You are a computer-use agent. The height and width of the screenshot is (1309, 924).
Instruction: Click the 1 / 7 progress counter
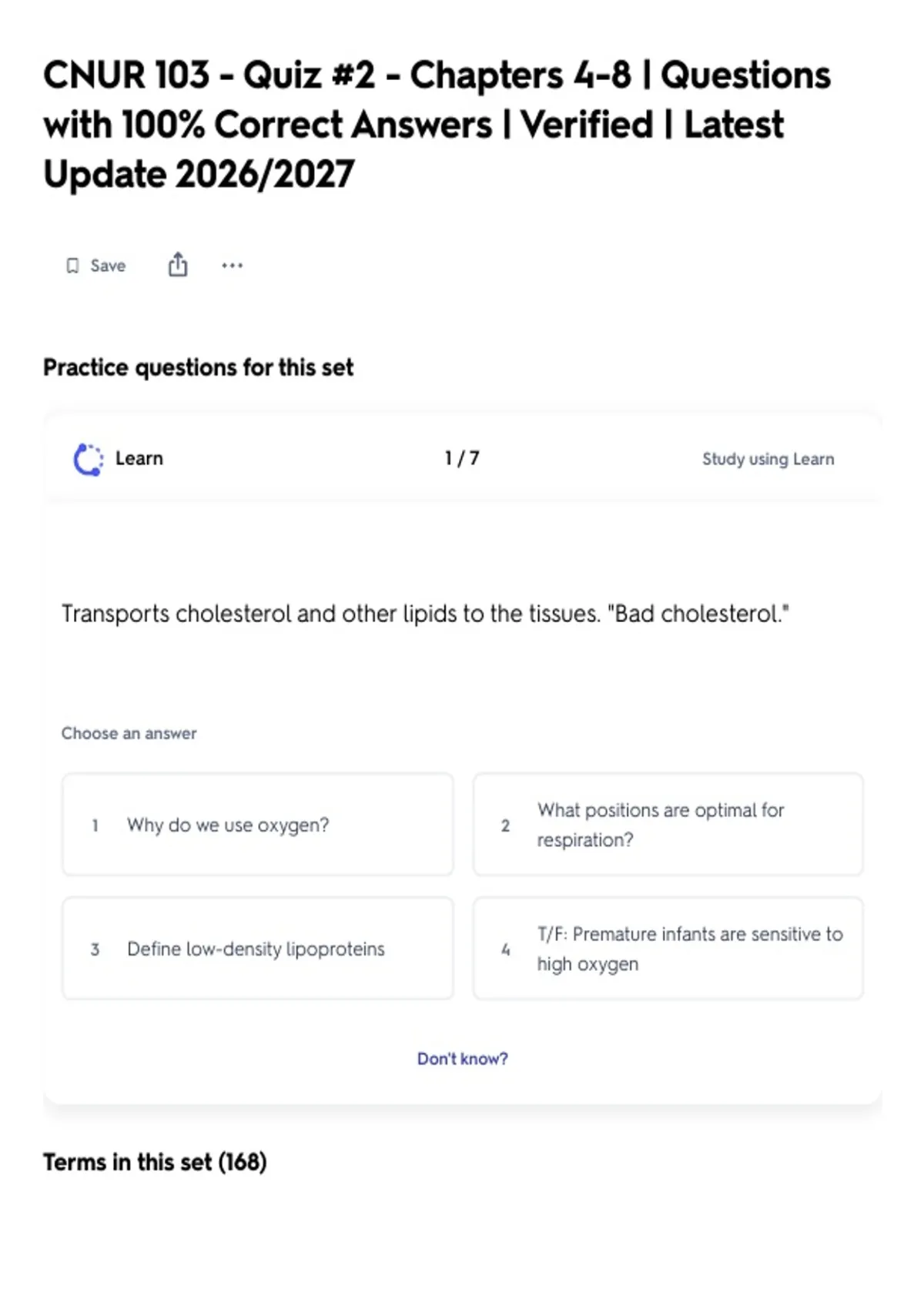(x=462, y=459)
